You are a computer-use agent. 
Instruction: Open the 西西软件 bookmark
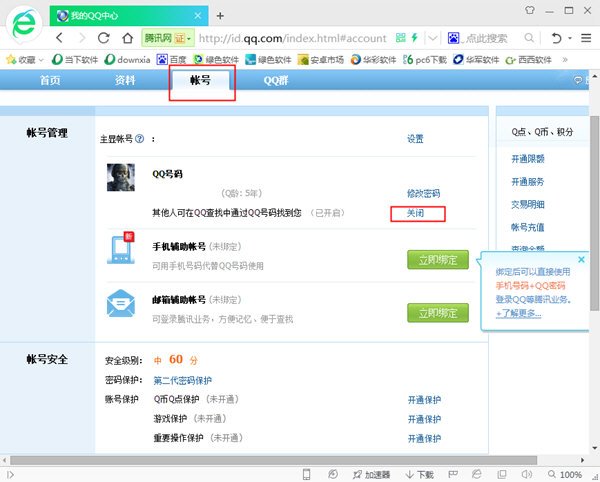(x=528, y=60)
